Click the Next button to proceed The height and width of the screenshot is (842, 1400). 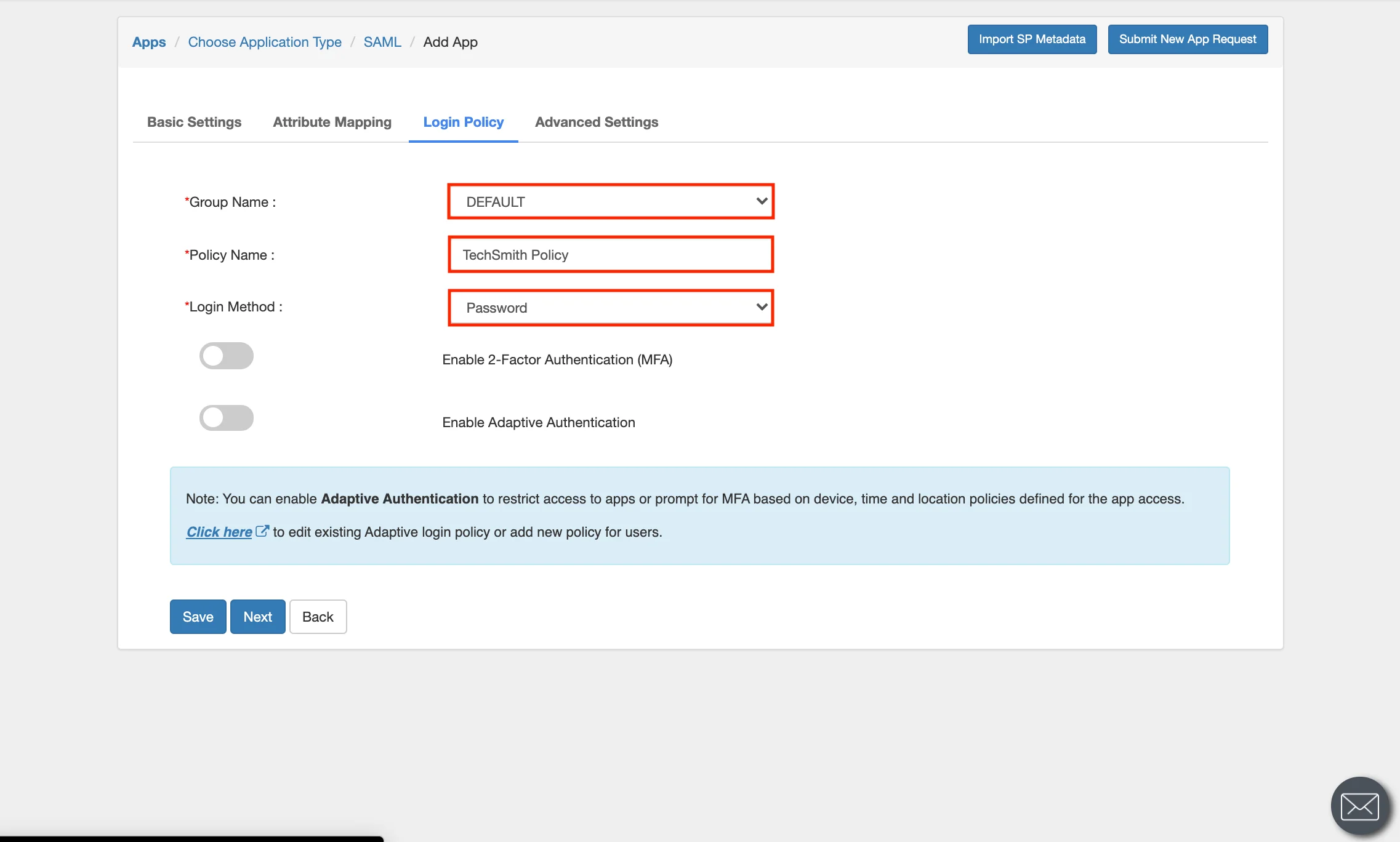tap(258, 615)
